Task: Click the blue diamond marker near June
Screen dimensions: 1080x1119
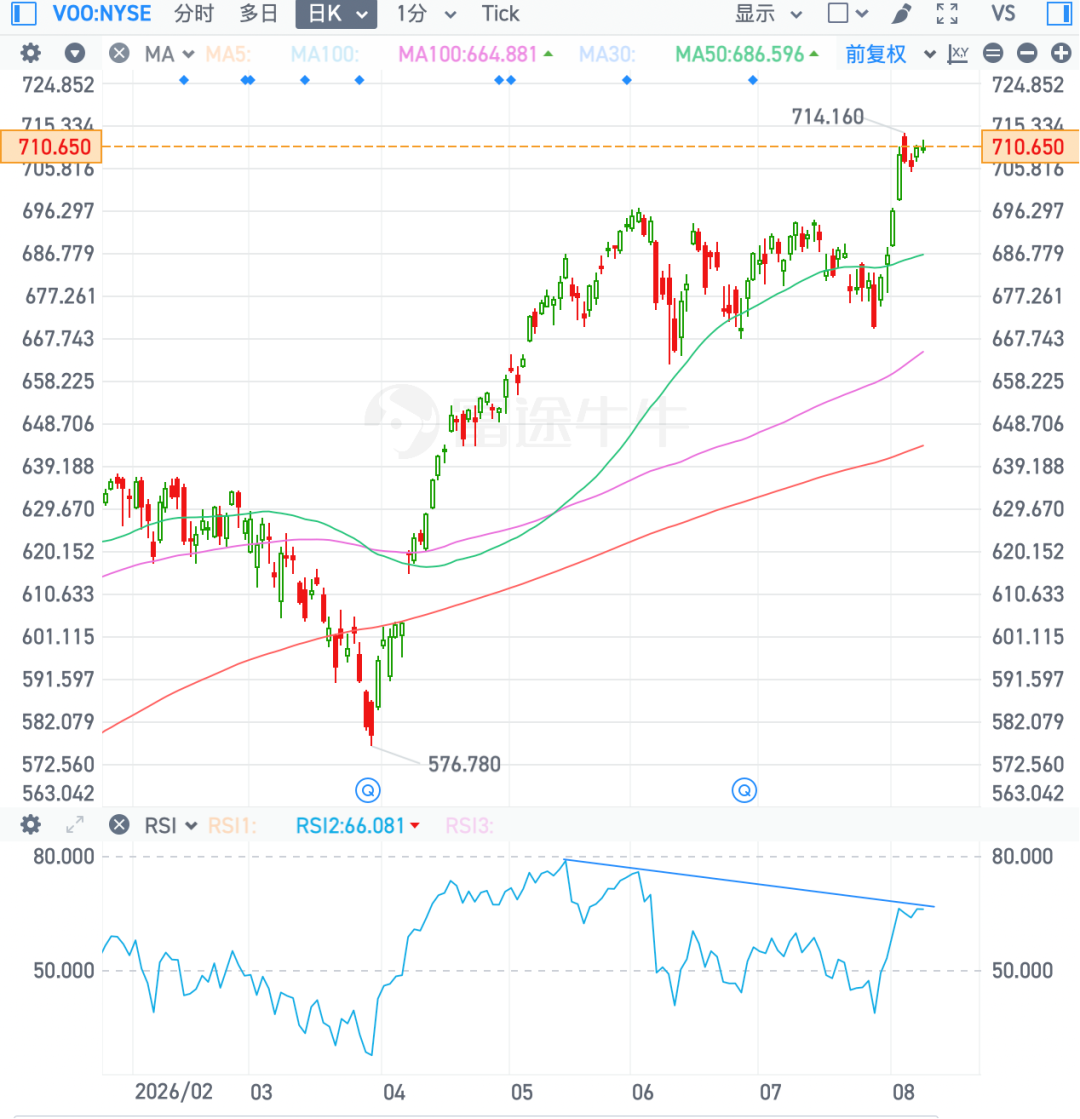Action: (627, 80)
